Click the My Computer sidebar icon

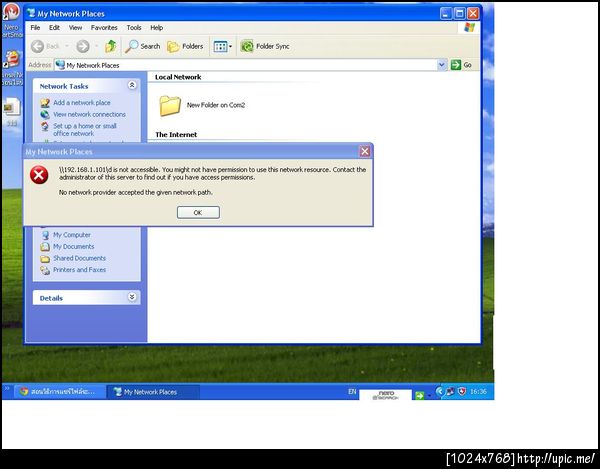45,235
